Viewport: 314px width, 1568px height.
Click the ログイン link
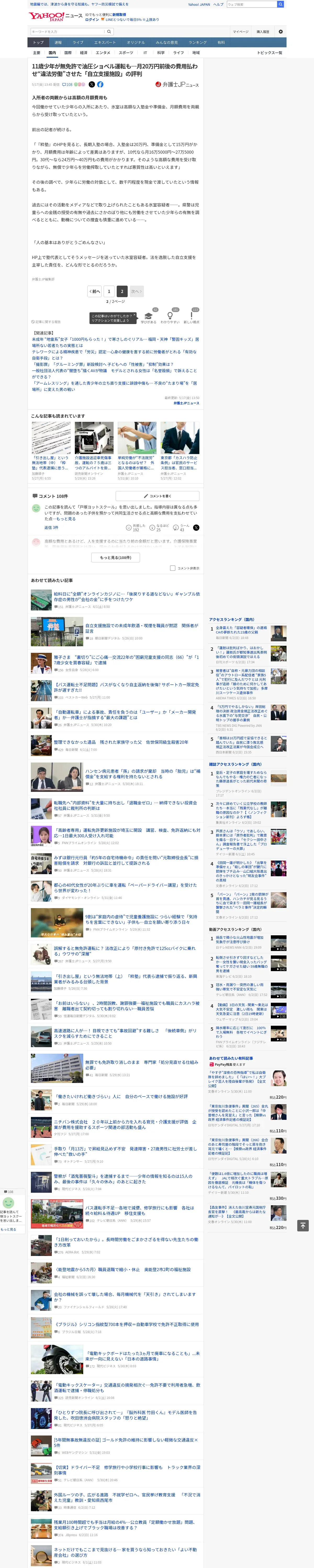(92, 20)
